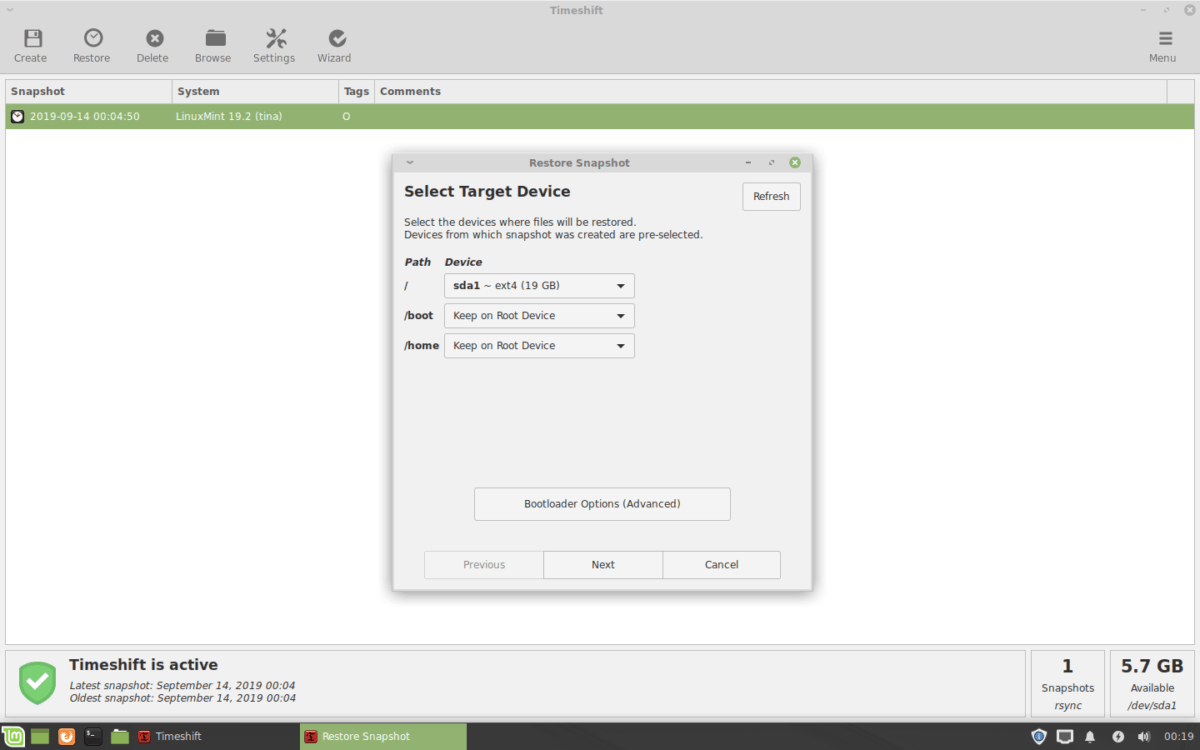The height and width of the screenshot is (750, 1200).
Task: Click the Comments column header
Action: pos(771,91)
